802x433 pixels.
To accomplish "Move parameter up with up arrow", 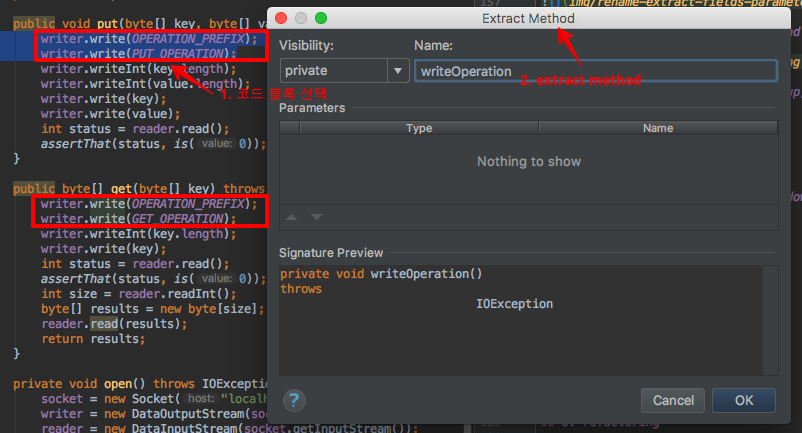I will click(292, 217).
